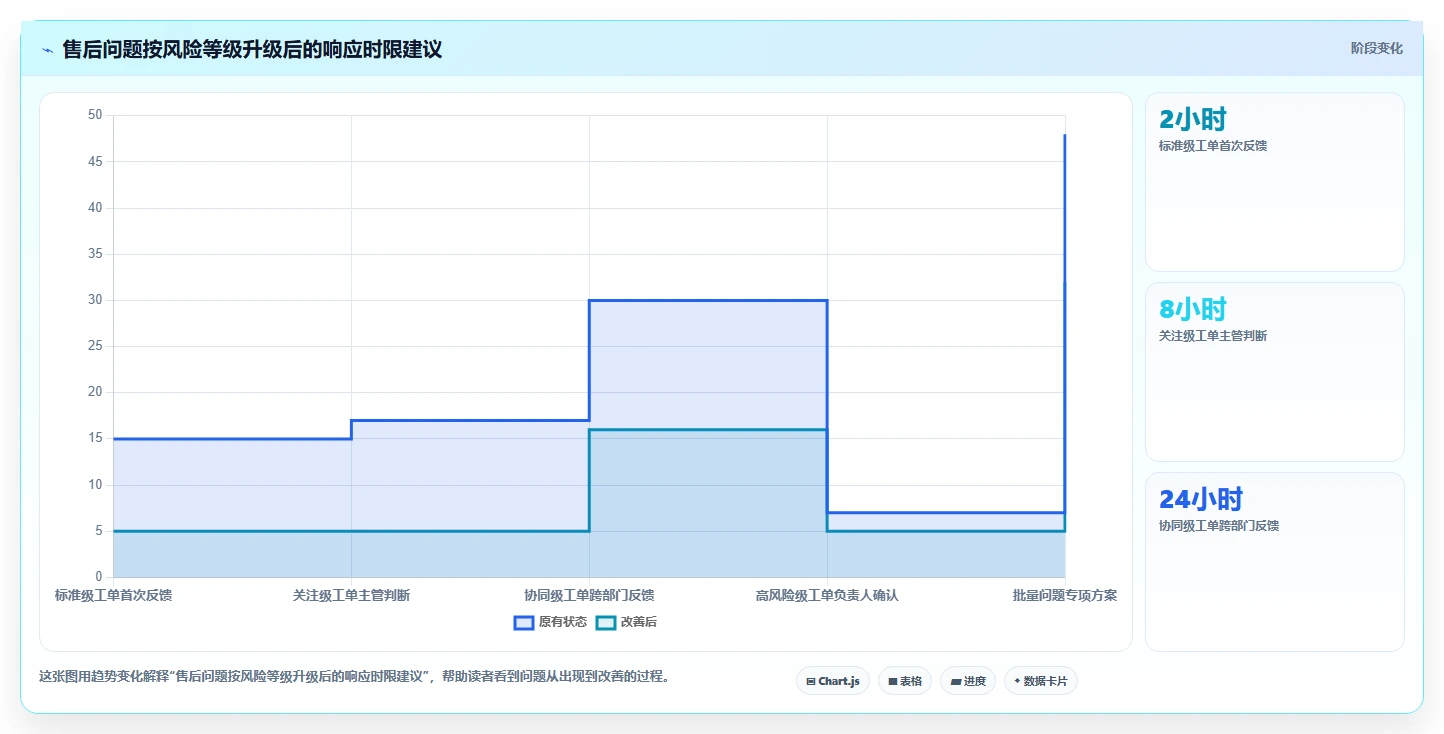This screenshot has height=734, width=1444.
Task: Select the 数据卡片 tag
Action: pyautogui.click(x=1041, y=681)
